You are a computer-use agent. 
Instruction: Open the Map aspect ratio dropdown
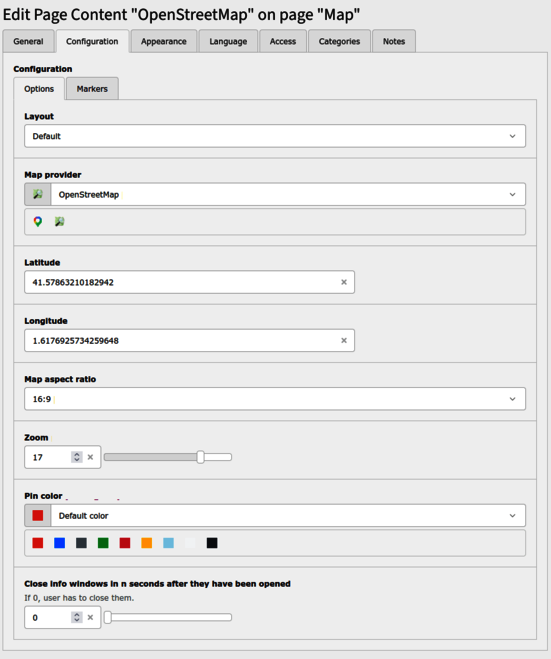coord(275,399)
